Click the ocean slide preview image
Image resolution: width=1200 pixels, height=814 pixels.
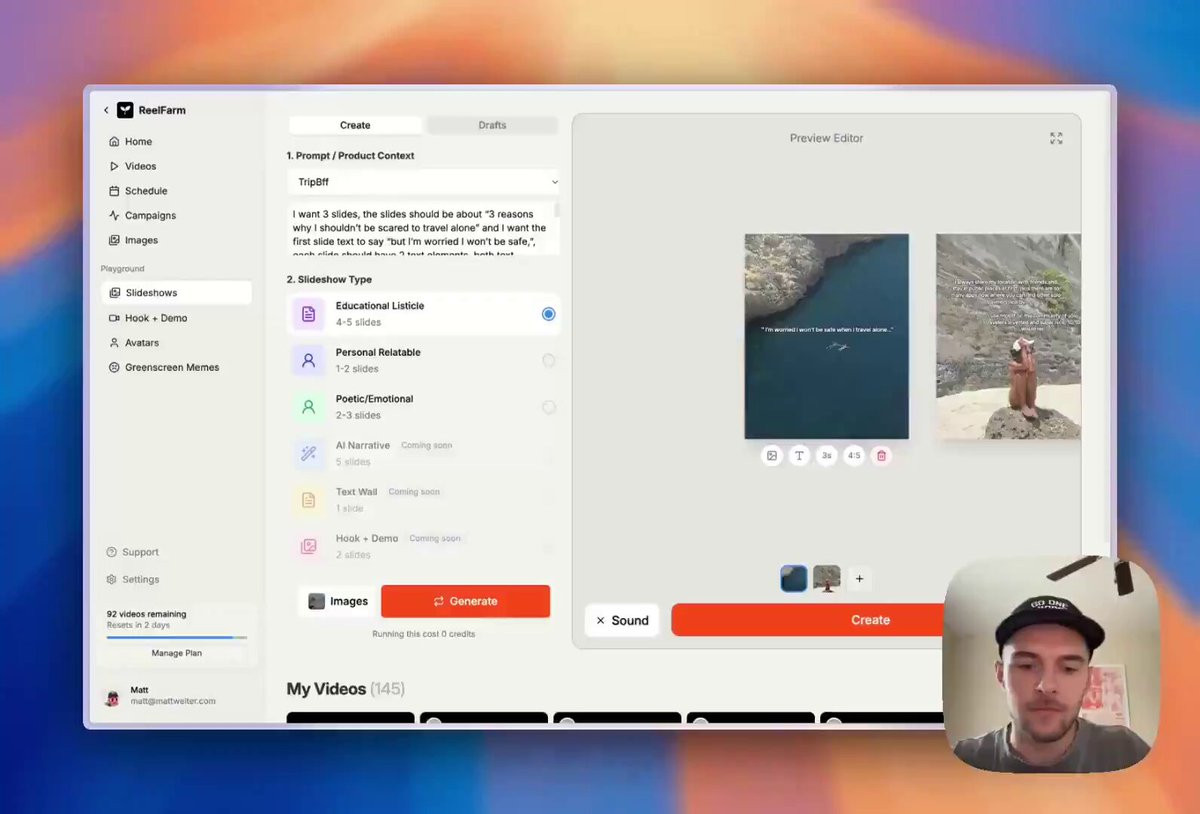pos(826,336)
